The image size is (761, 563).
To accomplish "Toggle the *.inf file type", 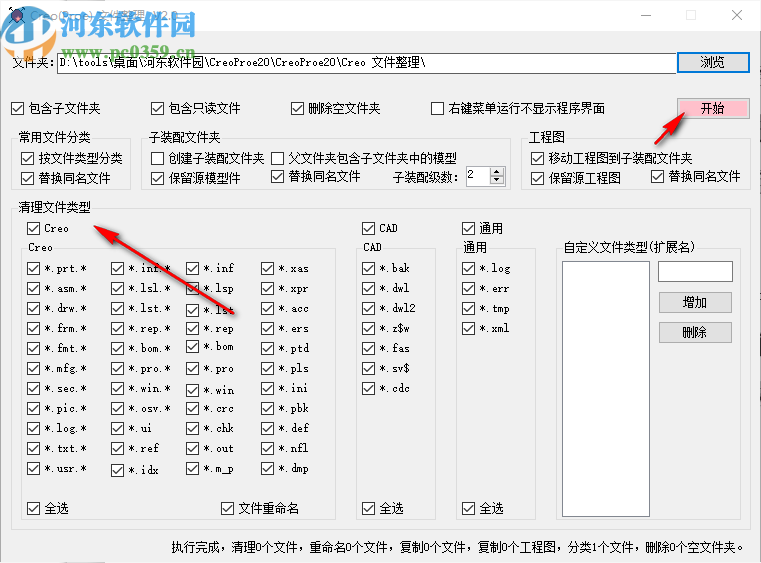I will [x=193, y=268].
